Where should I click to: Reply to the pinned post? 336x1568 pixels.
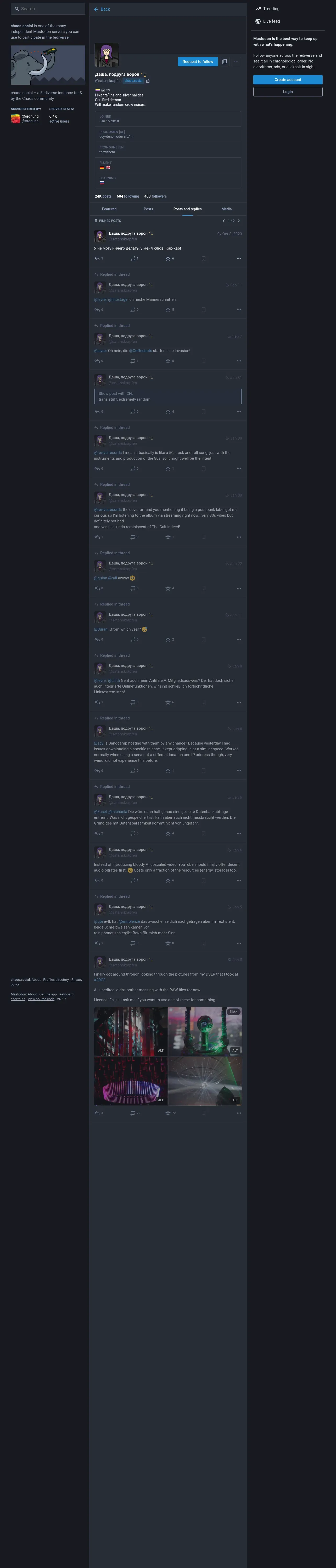[97, 258]
